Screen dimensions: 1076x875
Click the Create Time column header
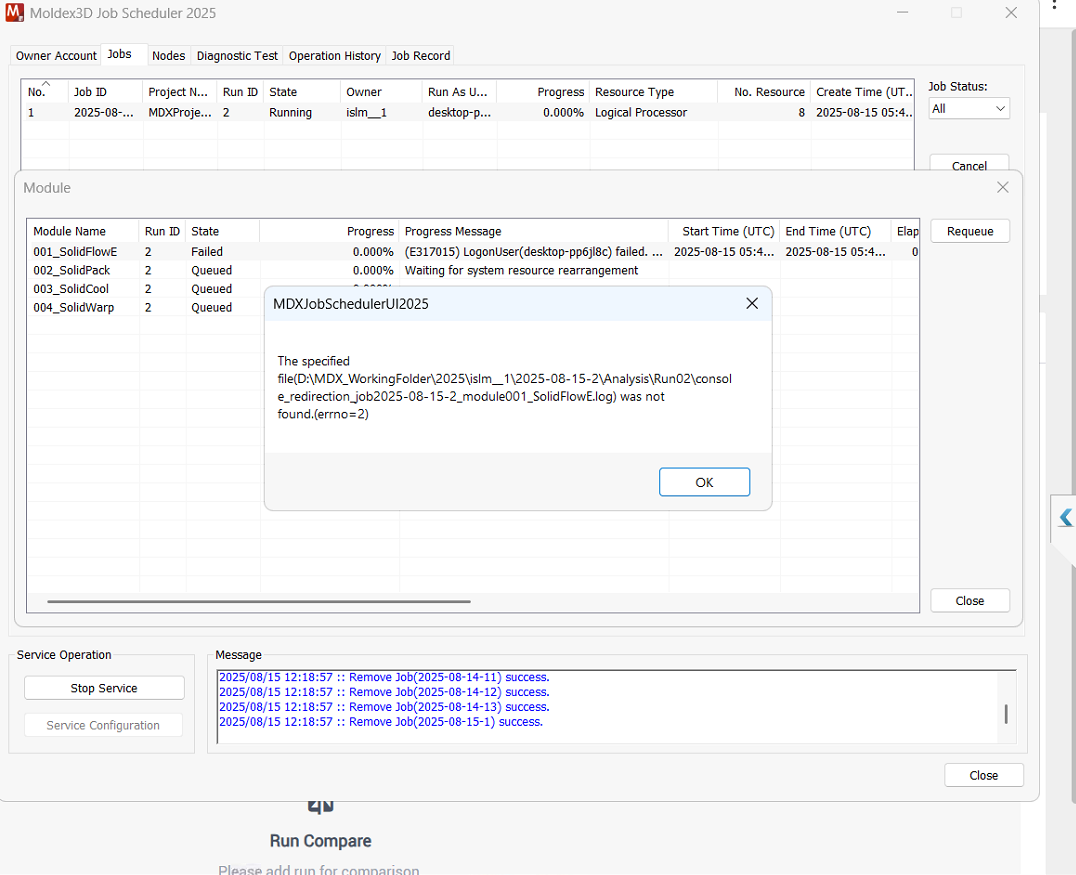[x=863, y=92]
